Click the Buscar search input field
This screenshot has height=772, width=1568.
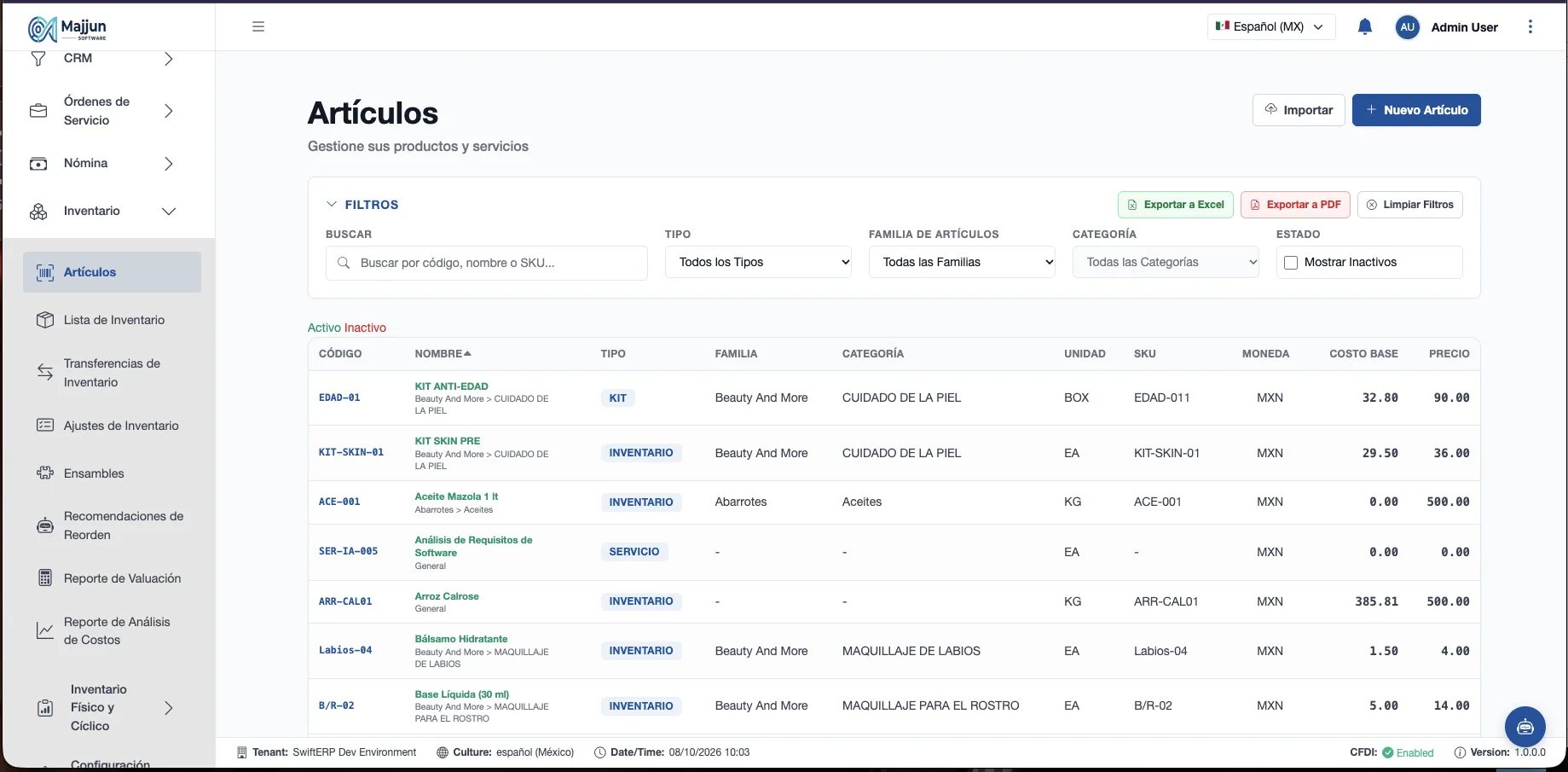coord(486,263)
